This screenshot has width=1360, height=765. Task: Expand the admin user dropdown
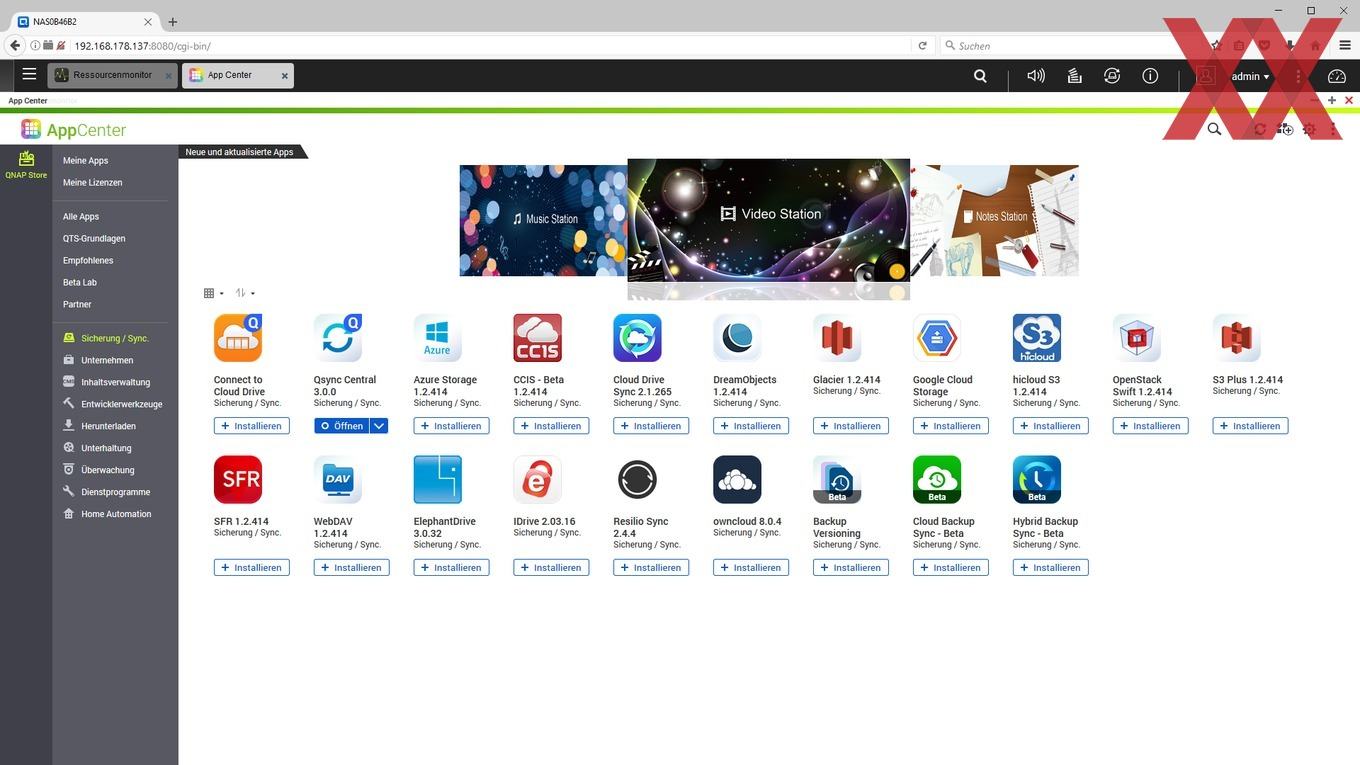(x=1250, y=76)
